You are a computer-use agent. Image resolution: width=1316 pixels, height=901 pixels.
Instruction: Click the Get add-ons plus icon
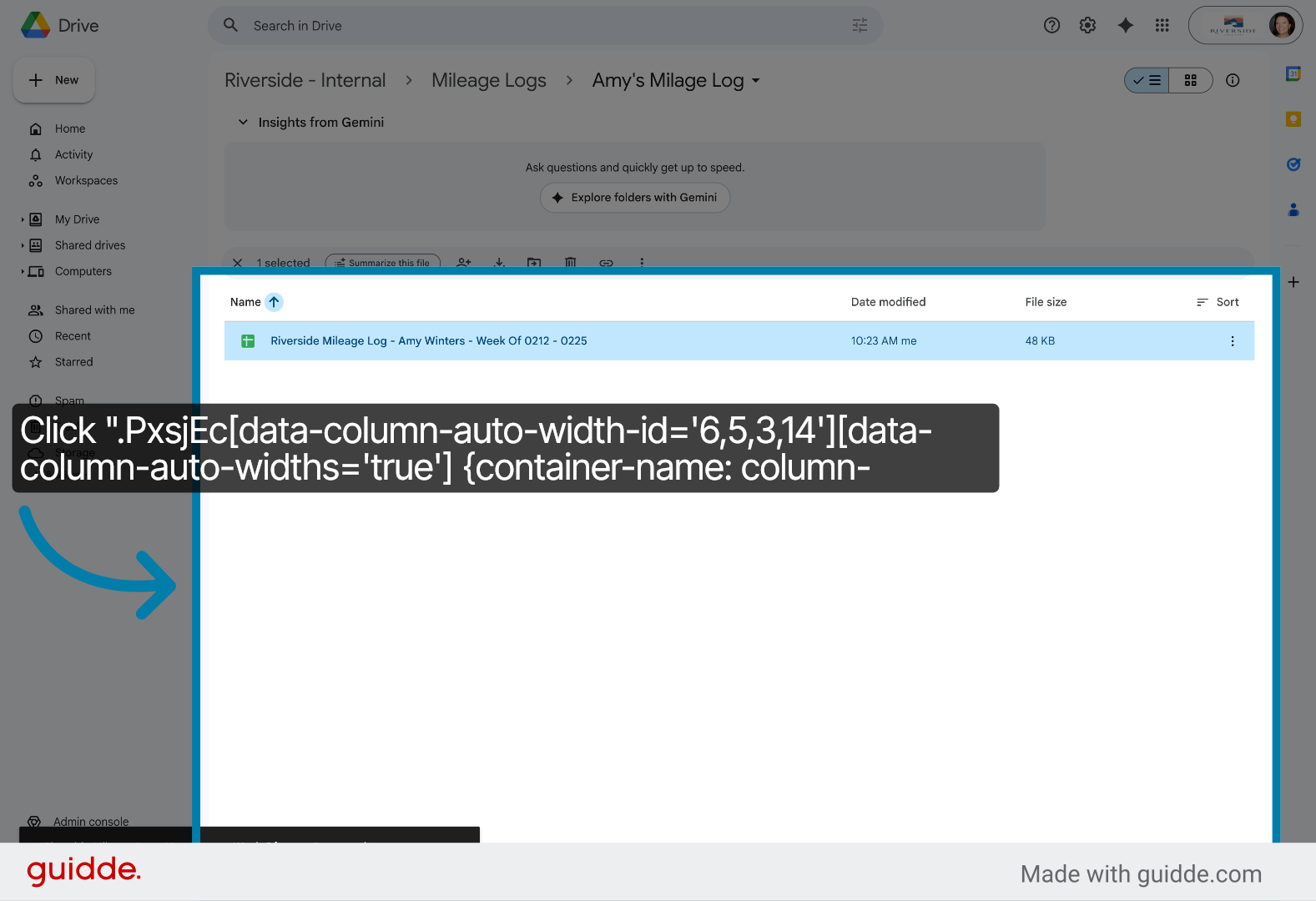(x=1293, y=282)
